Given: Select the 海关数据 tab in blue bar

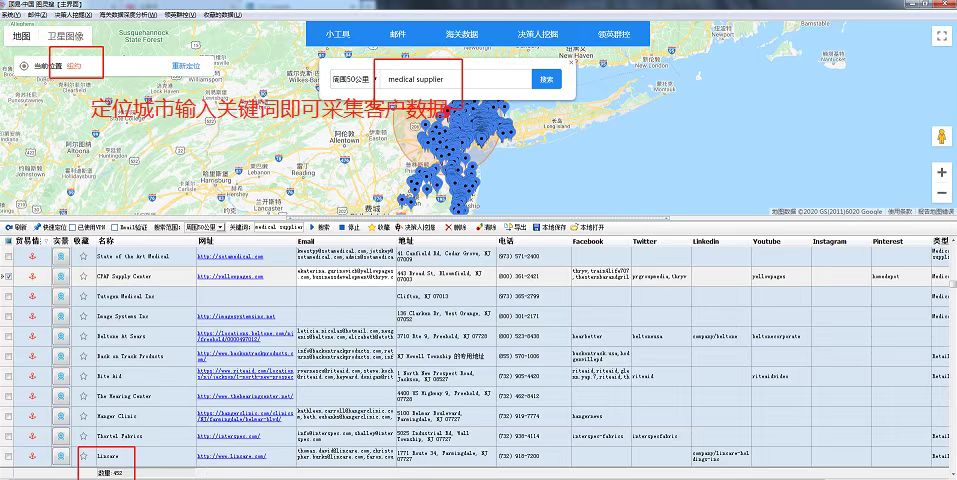Looking at the screenshot, I should (x=461, y=34).
